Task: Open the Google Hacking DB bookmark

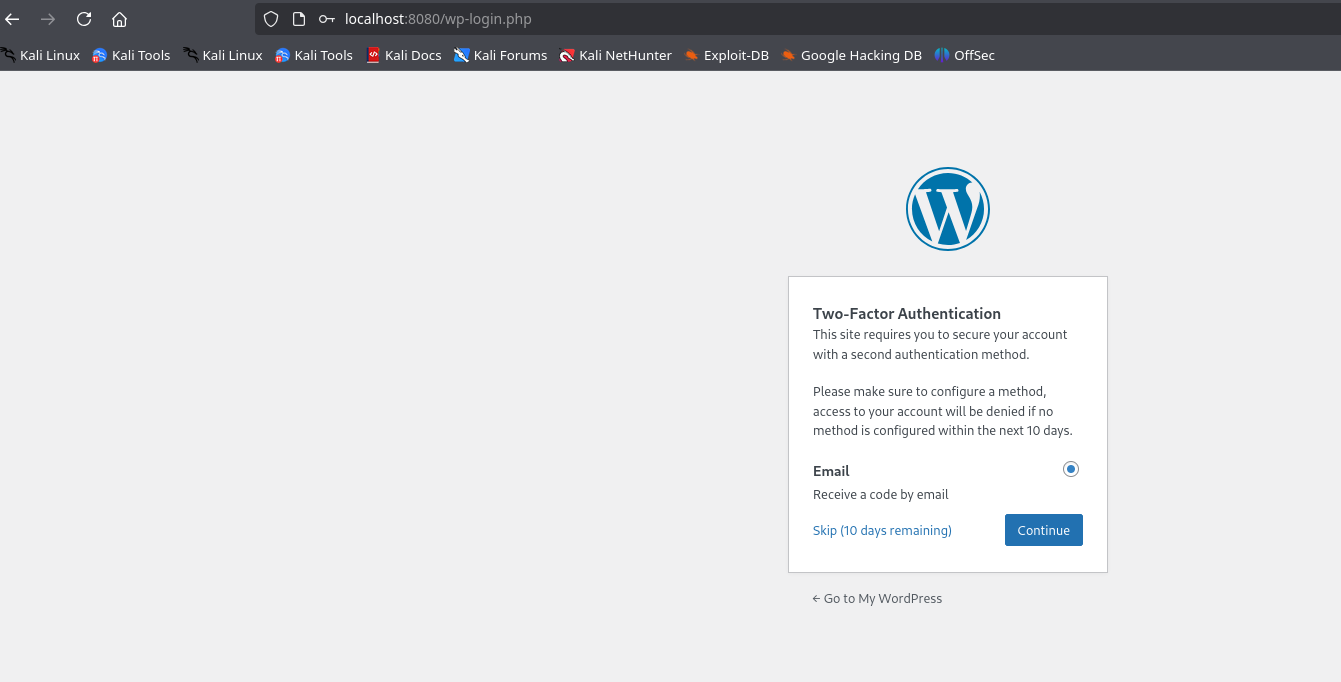Action: click(852, 55)
